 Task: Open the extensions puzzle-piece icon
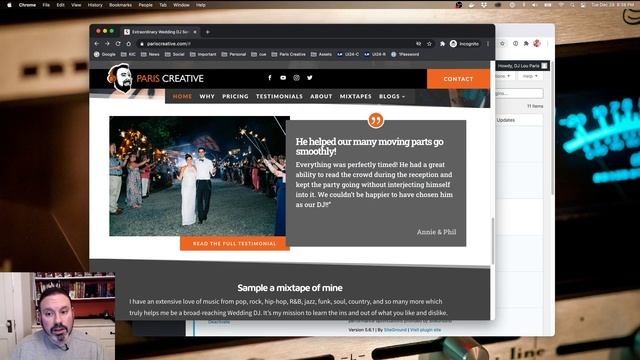point(442,44)
